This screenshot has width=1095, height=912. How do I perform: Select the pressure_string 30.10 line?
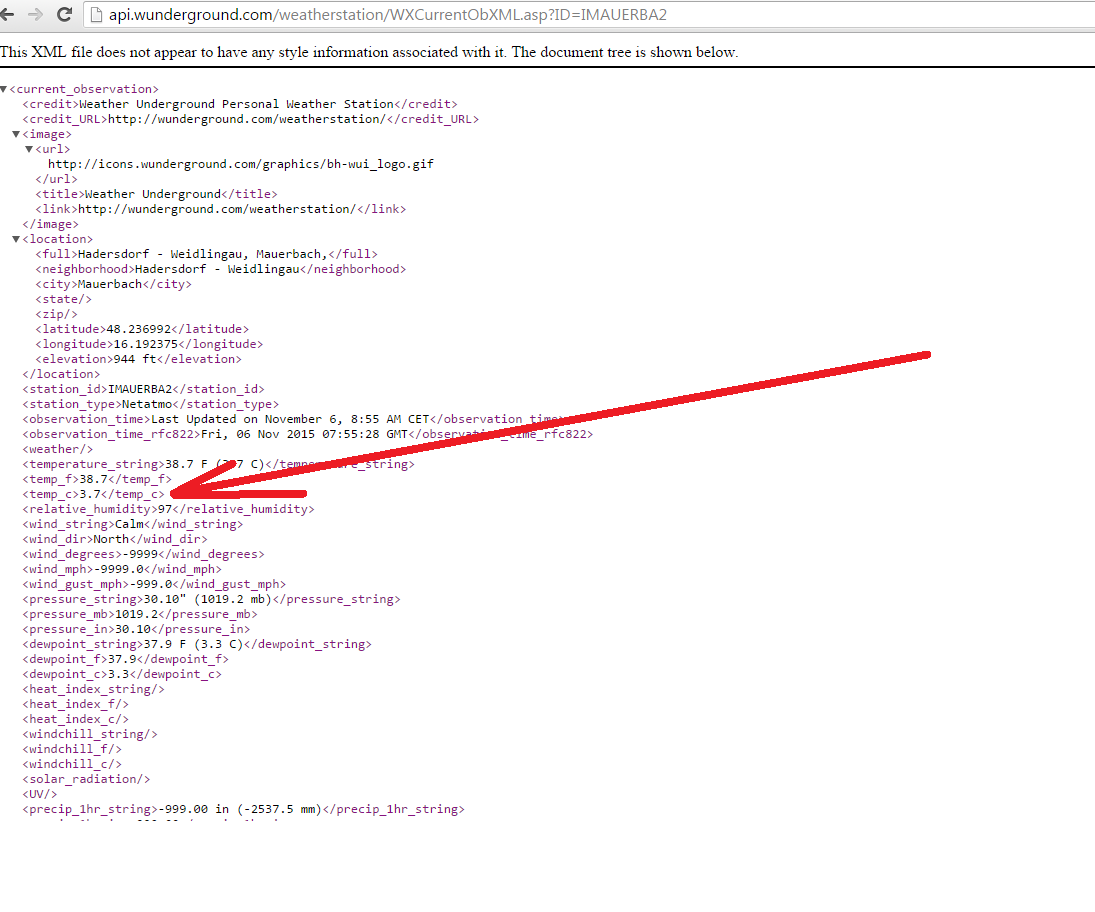[x=211, y=599]
